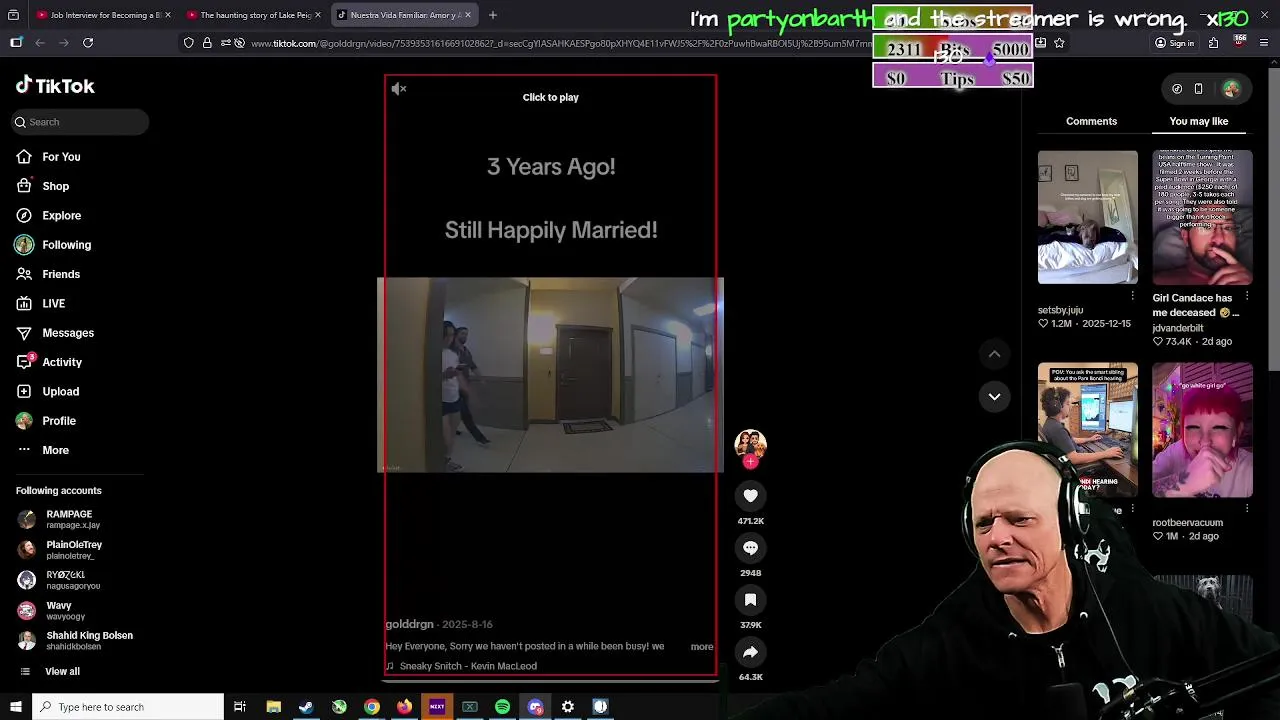
Task: Open Shahid King Bolsen account
Action: pyautogui.click(x=75, y=641)
